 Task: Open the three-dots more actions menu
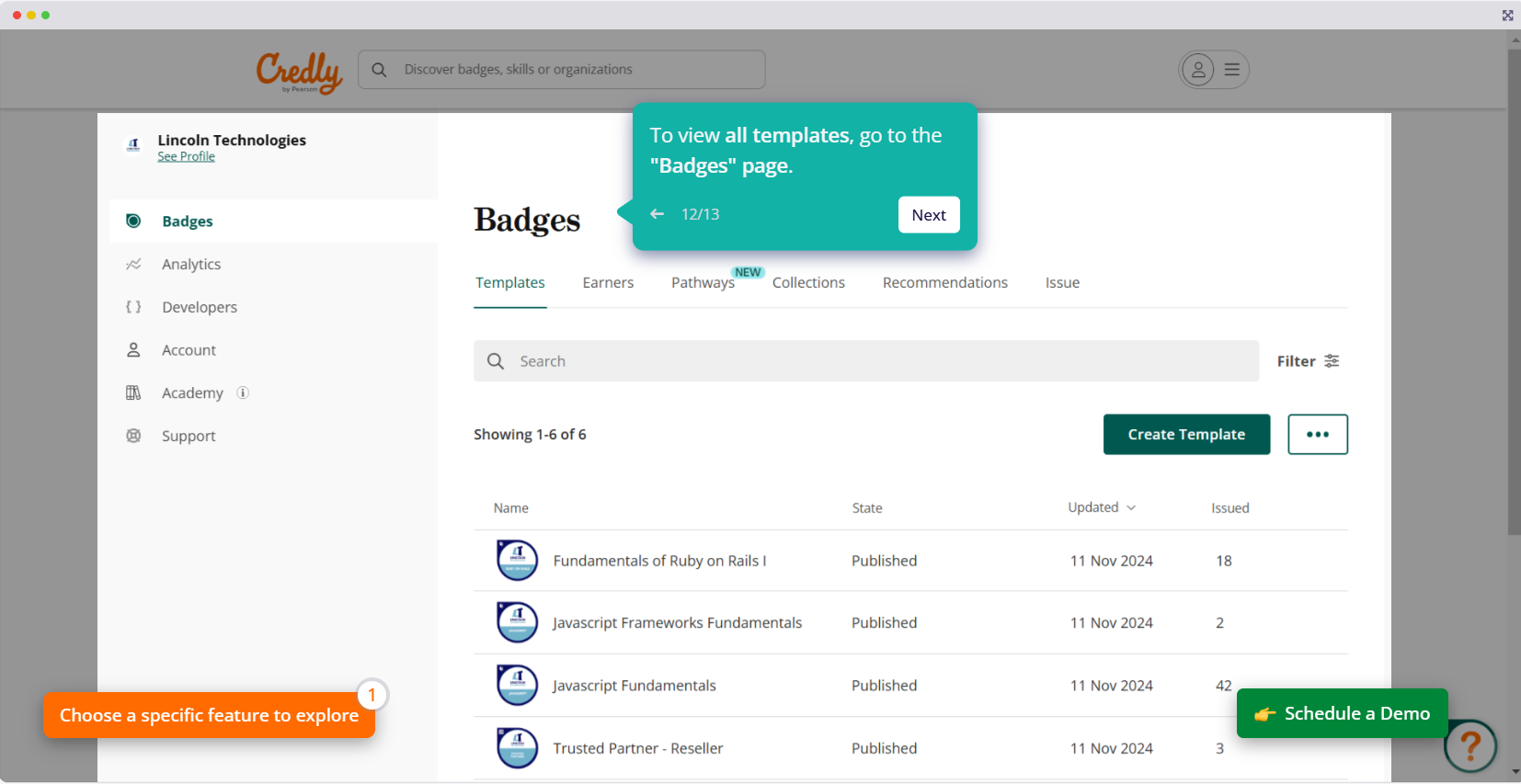pos(1317,435)
